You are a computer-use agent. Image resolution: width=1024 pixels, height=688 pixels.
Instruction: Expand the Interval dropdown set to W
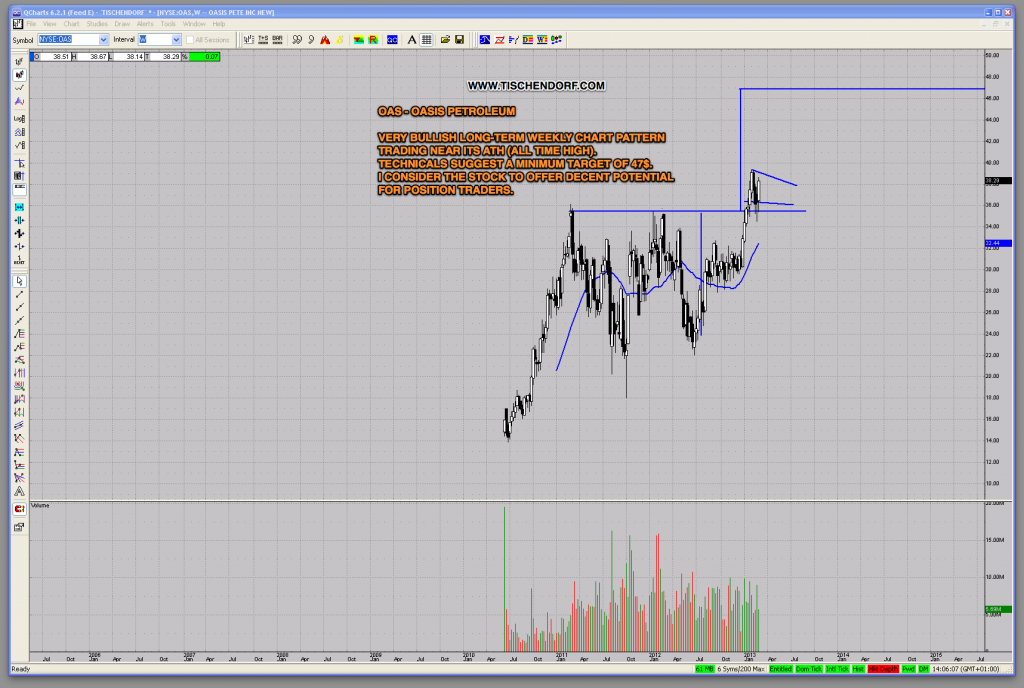click(x=176, y=39)
